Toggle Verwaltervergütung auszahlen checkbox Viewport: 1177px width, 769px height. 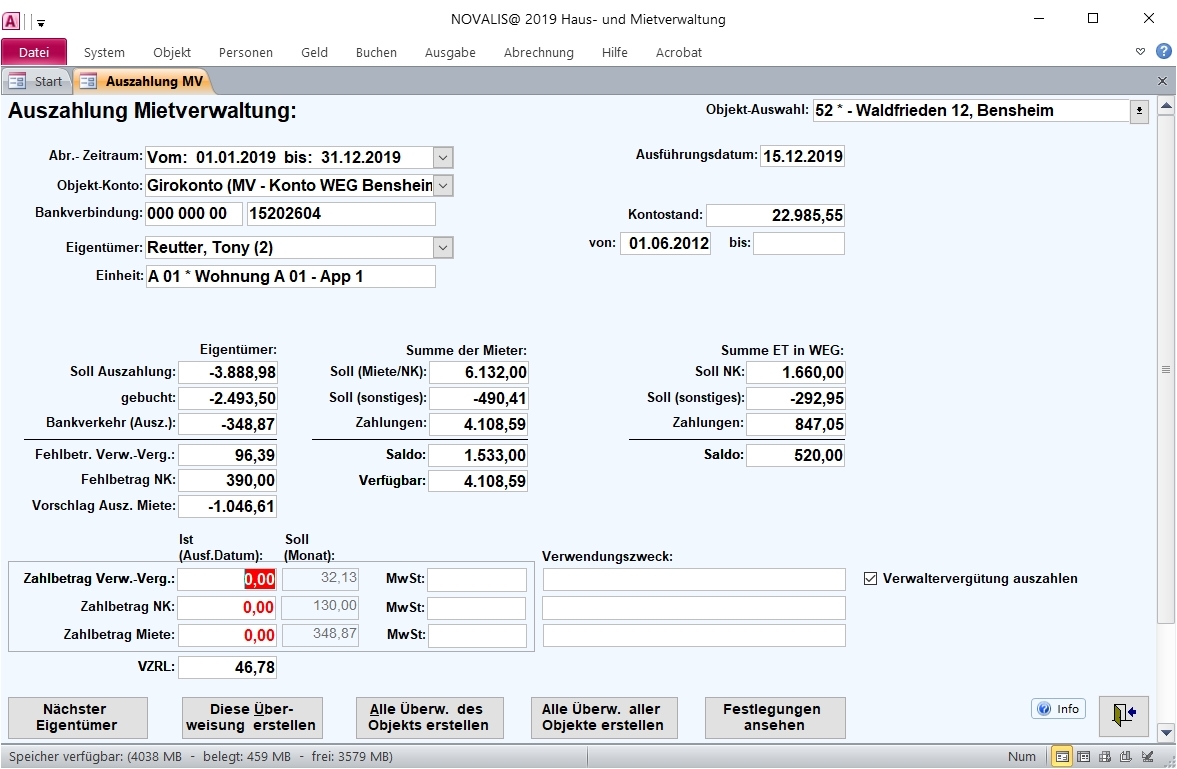click(871, 579)
